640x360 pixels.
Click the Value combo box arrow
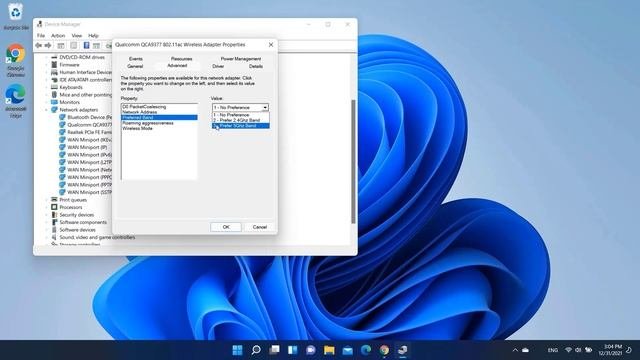click(x=265, y=107)
